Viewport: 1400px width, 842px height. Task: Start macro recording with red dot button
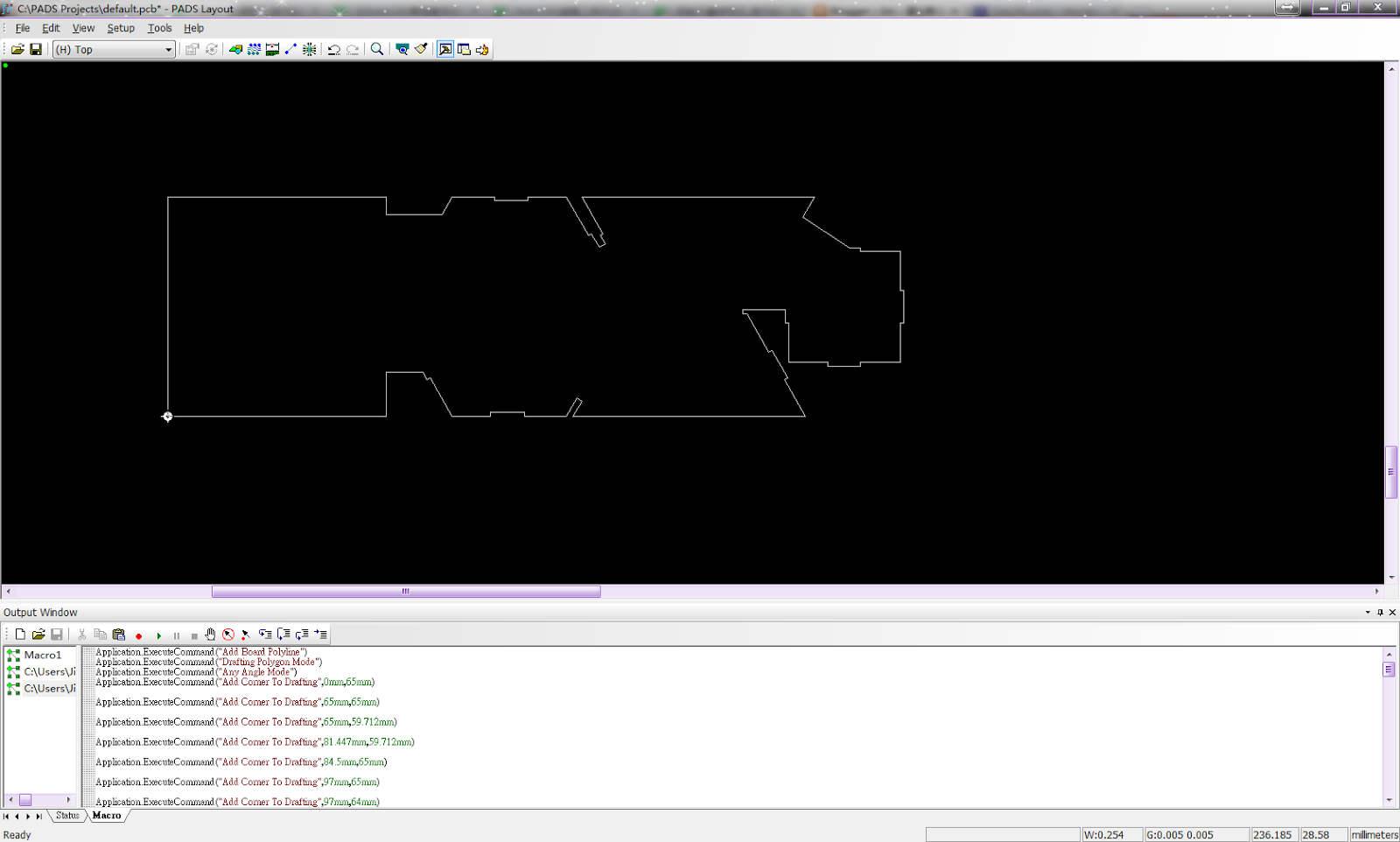tap(138, 635)
